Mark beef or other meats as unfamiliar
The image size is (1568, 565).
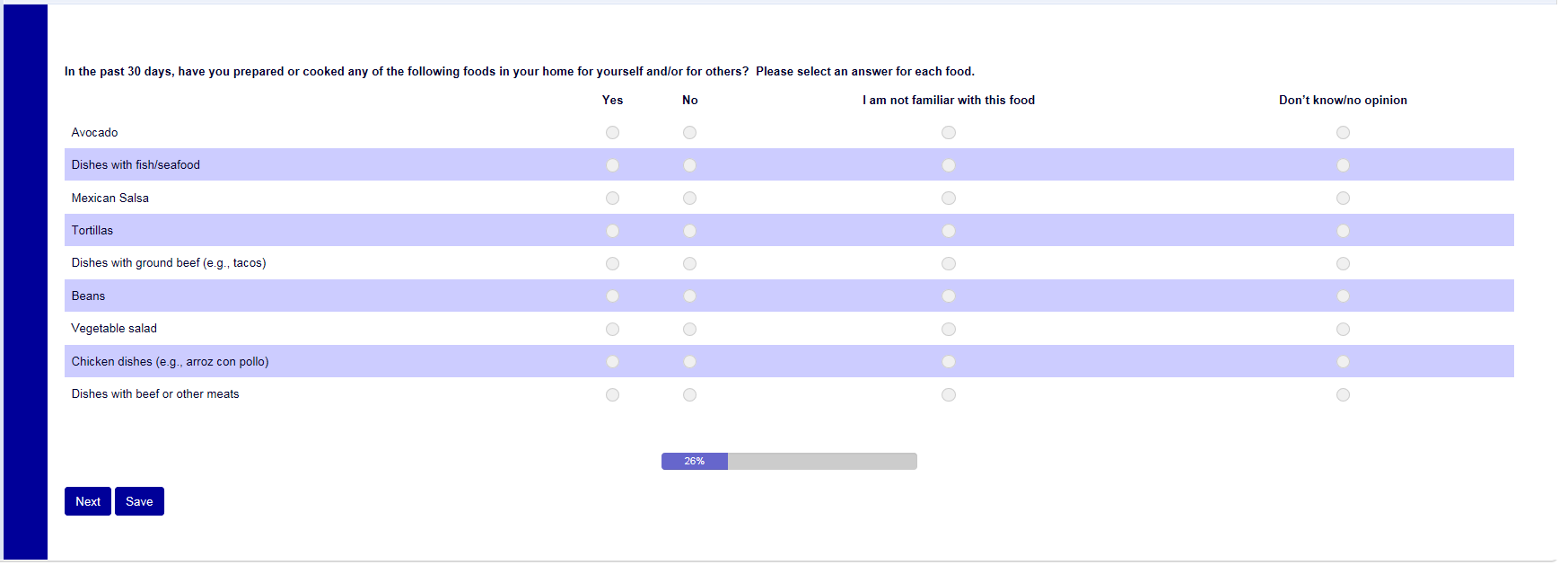(x=949, y=395)
